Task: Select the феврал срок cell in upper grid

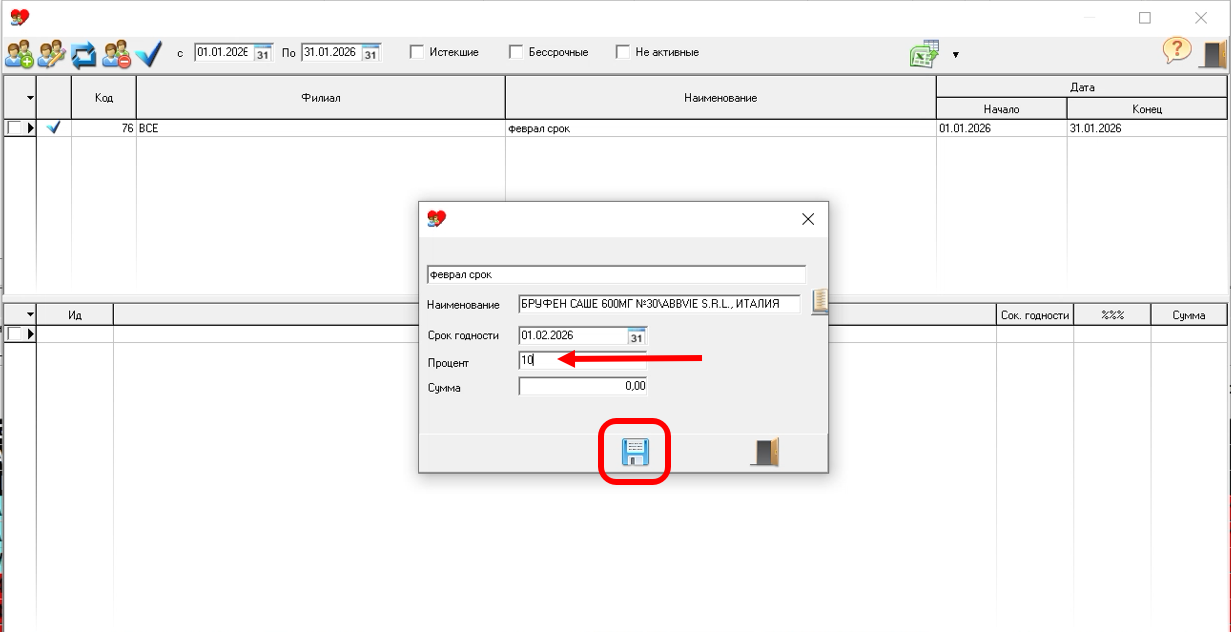Action: (x=720, y=128)
